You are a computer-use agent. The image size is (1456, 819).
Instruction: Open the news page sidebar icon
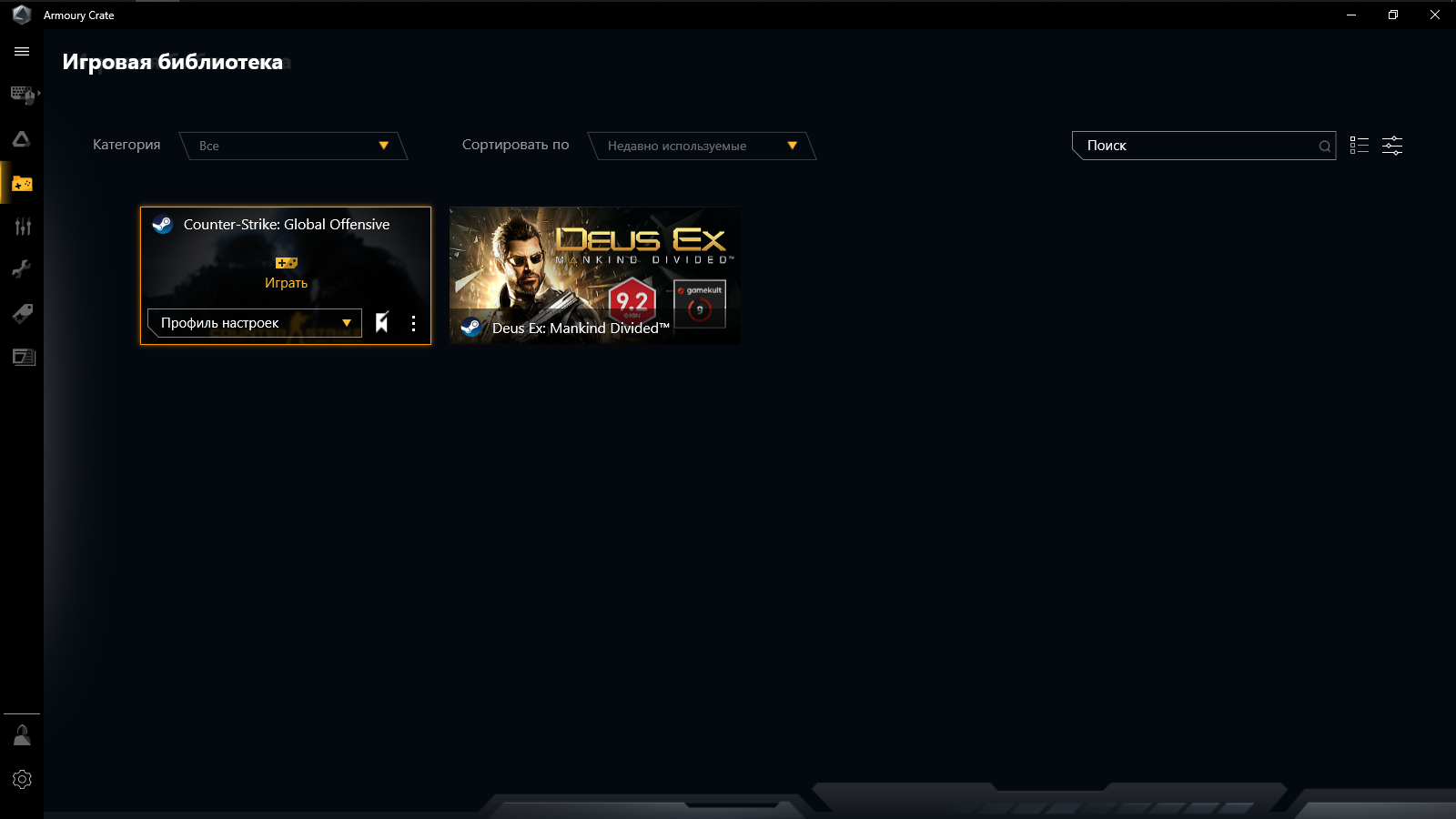point(22,358)
